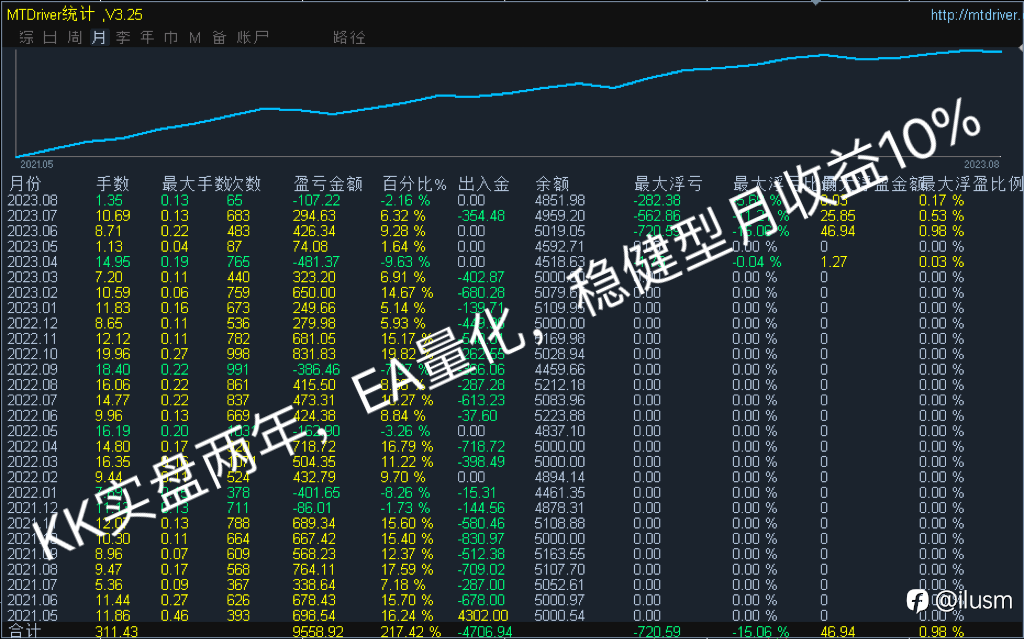This screenshot has height=639, width=1024.
Task: Switch to the 综 summary tab
Action: (x=27, y=37)
